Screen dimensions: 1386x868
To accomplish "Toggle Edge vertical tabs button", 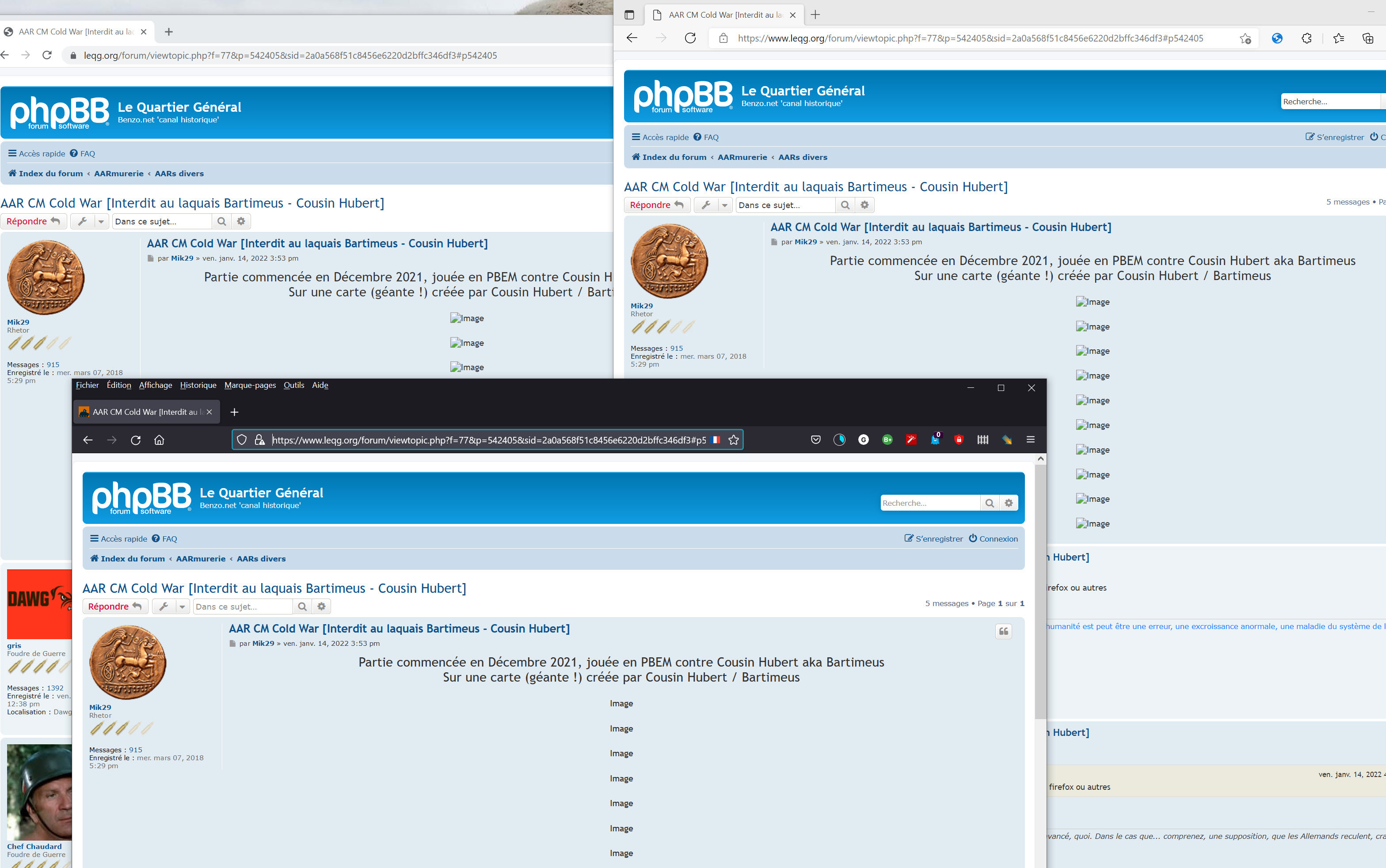I will (x=629, y=15).
